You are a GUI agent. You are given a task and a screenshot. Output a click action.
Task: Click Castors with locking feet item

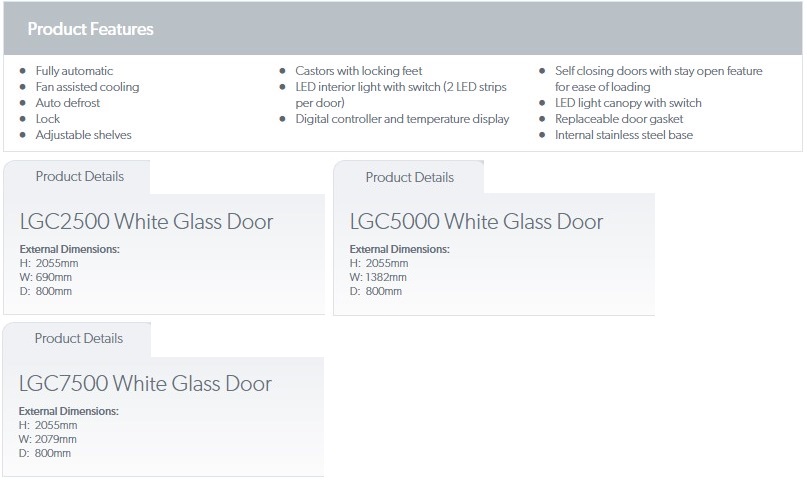(x=359, y=71)
